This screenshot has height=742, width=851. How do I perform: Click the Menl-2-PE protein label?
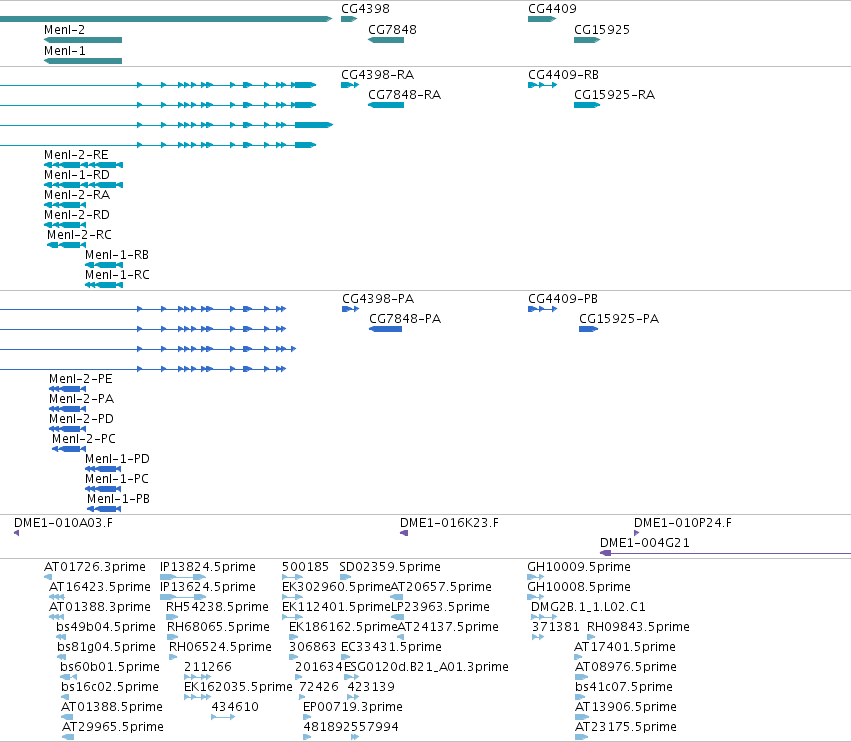pyautogui.click(x=80, y=379)
